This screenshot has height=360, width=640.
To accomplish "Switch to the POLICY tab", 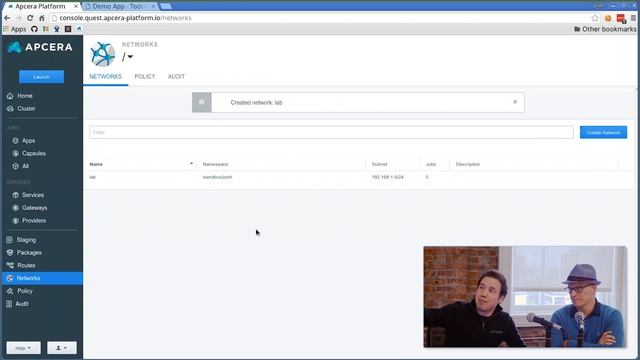I will [145, 76].
